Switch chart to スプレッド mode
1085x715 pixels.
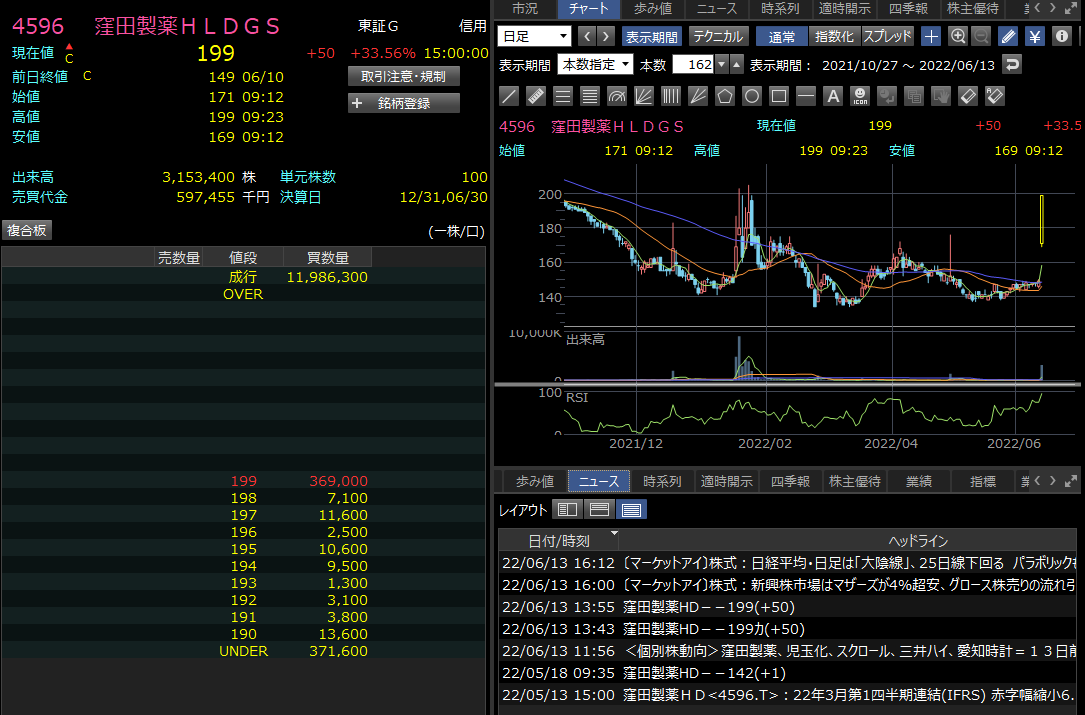tap(887, 37)
